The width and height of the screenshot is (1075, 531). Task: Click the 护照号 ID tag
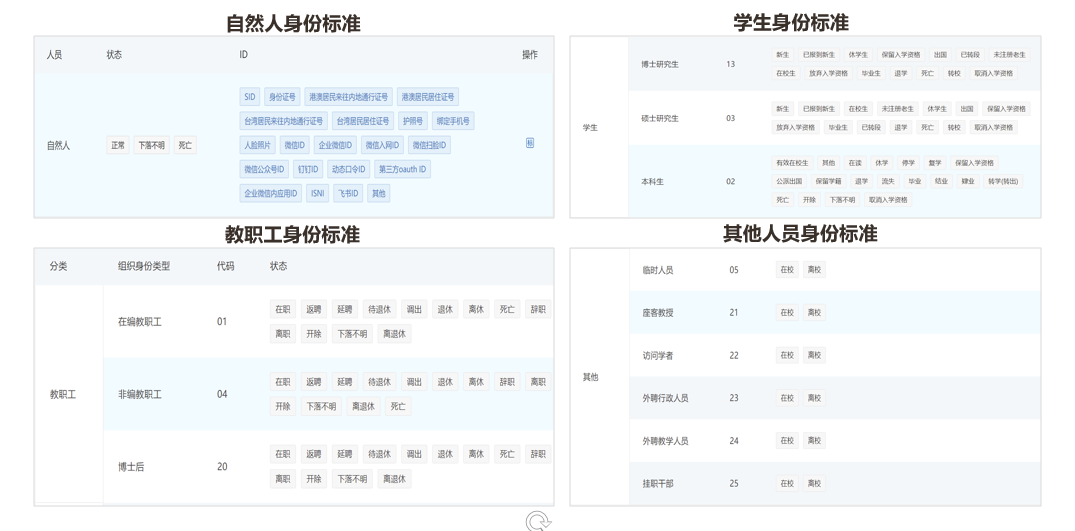(412, 121)
